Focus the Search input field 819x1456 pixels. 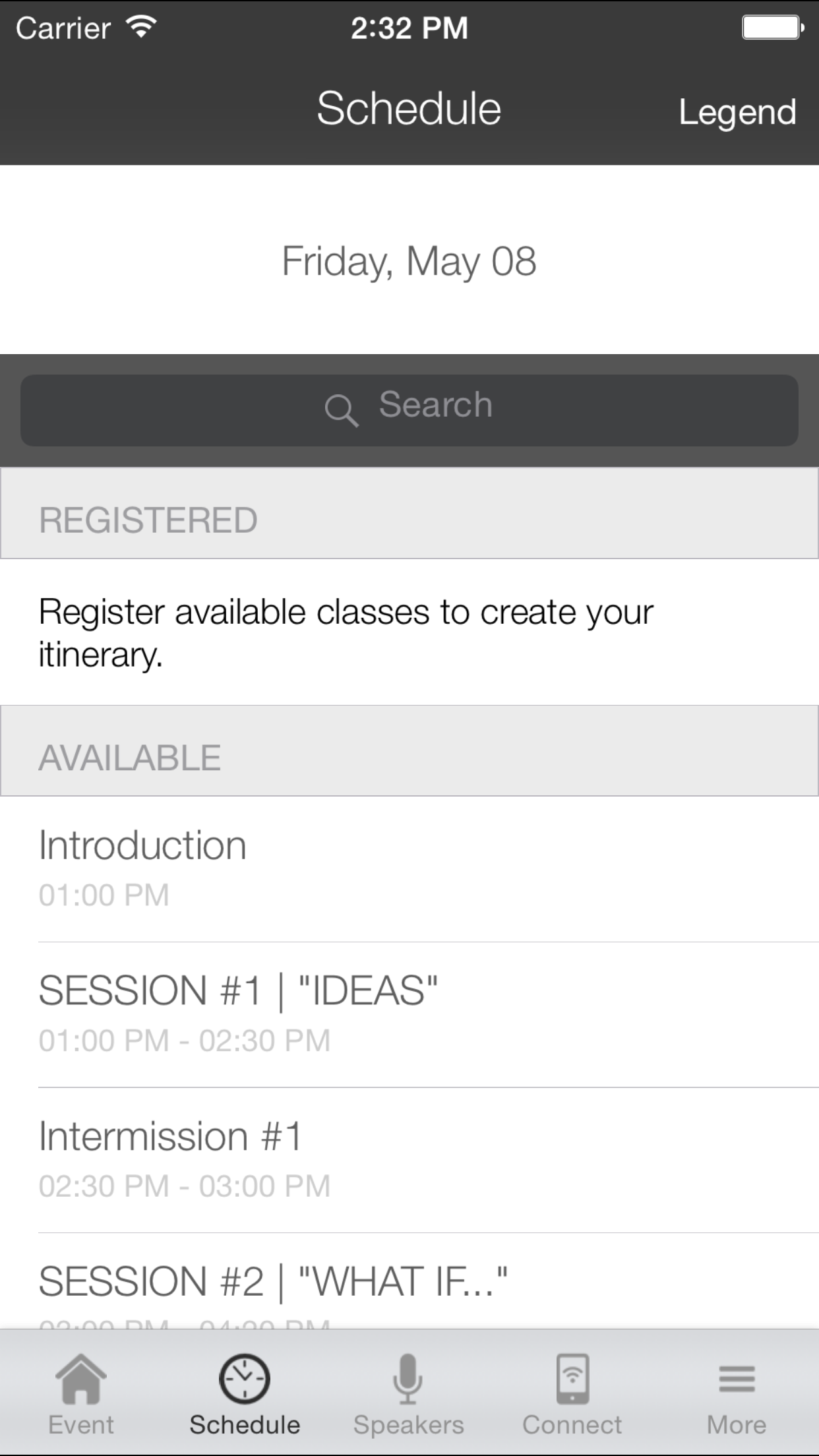coord(409,410)
